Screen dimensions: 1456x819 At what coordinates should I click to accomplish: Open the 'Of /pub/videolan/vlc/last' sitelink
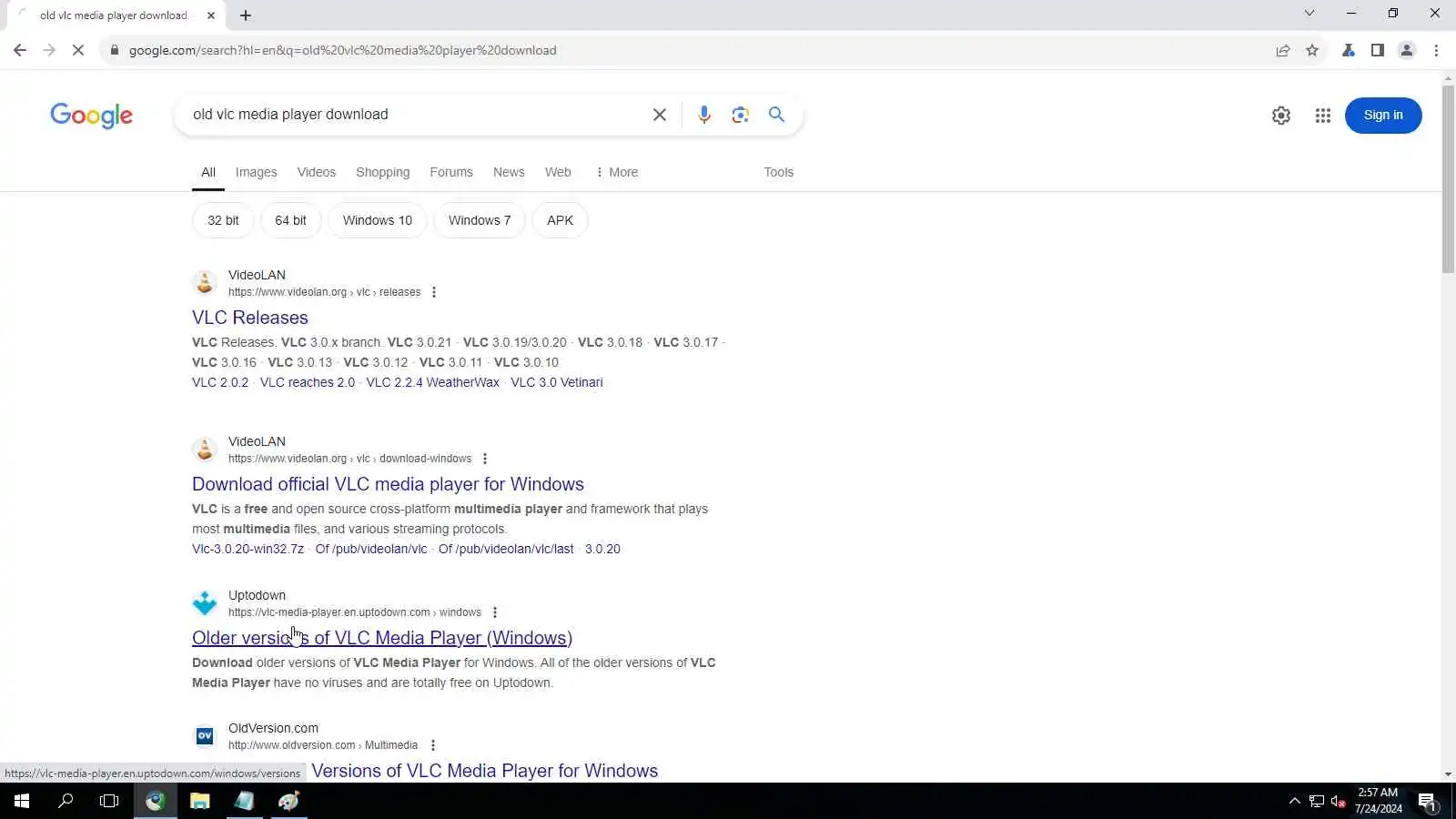(x=506, y=549)
